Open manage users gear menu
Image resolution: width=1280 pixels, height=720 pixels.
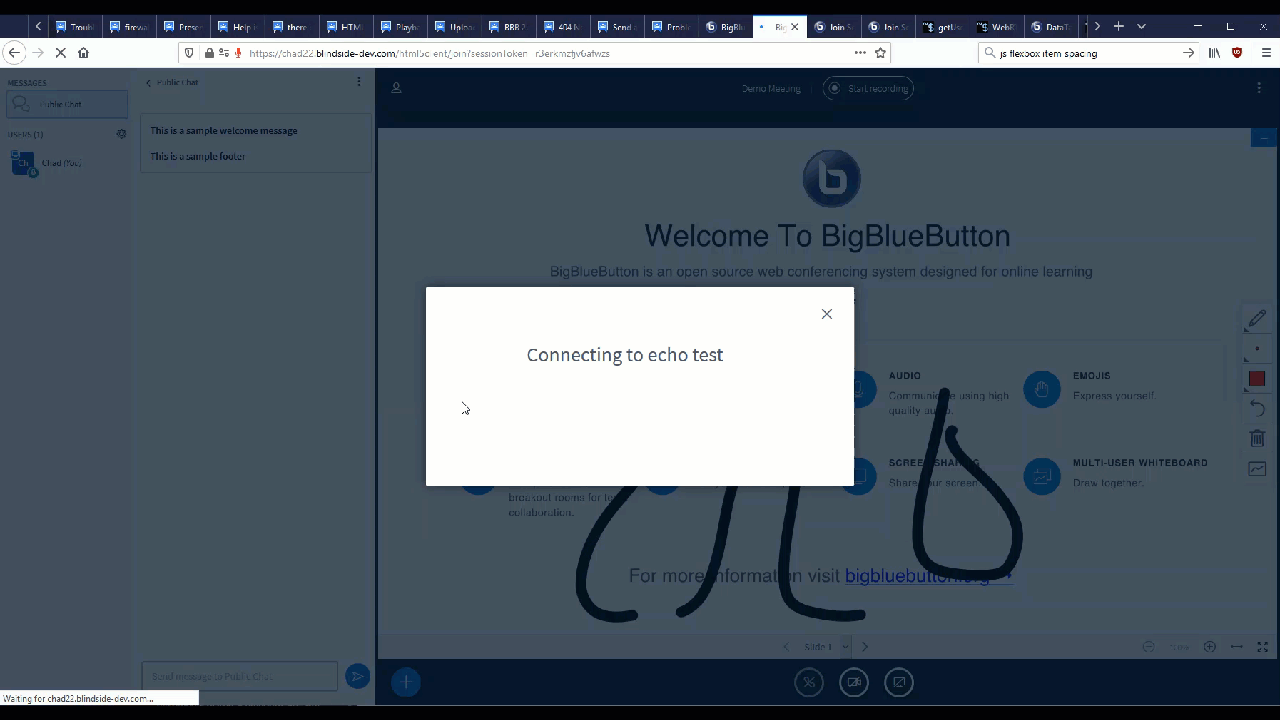pyautogui.click(x=121, y=134)
